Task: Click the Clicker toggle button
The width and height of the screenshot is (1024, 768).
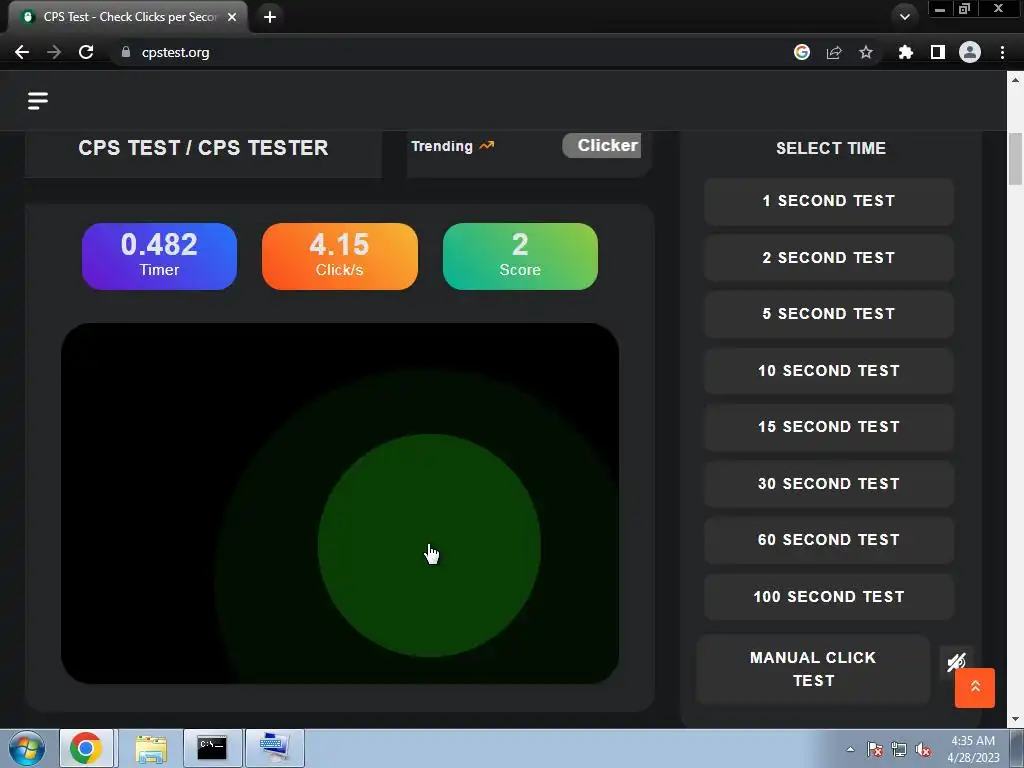Action: (602, 146)
